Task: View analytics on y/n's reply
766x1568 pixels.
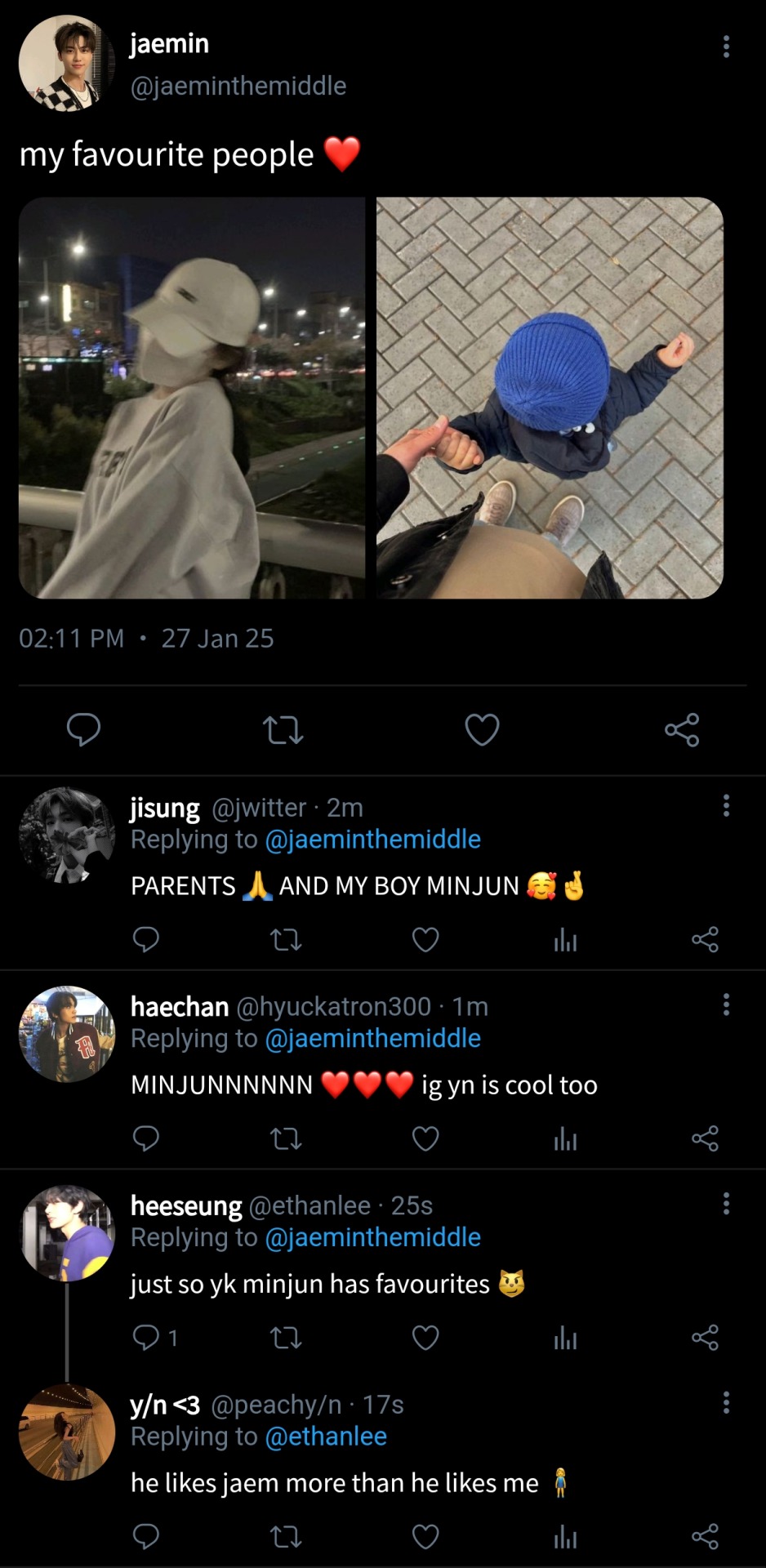Action: coord(565,1537)
